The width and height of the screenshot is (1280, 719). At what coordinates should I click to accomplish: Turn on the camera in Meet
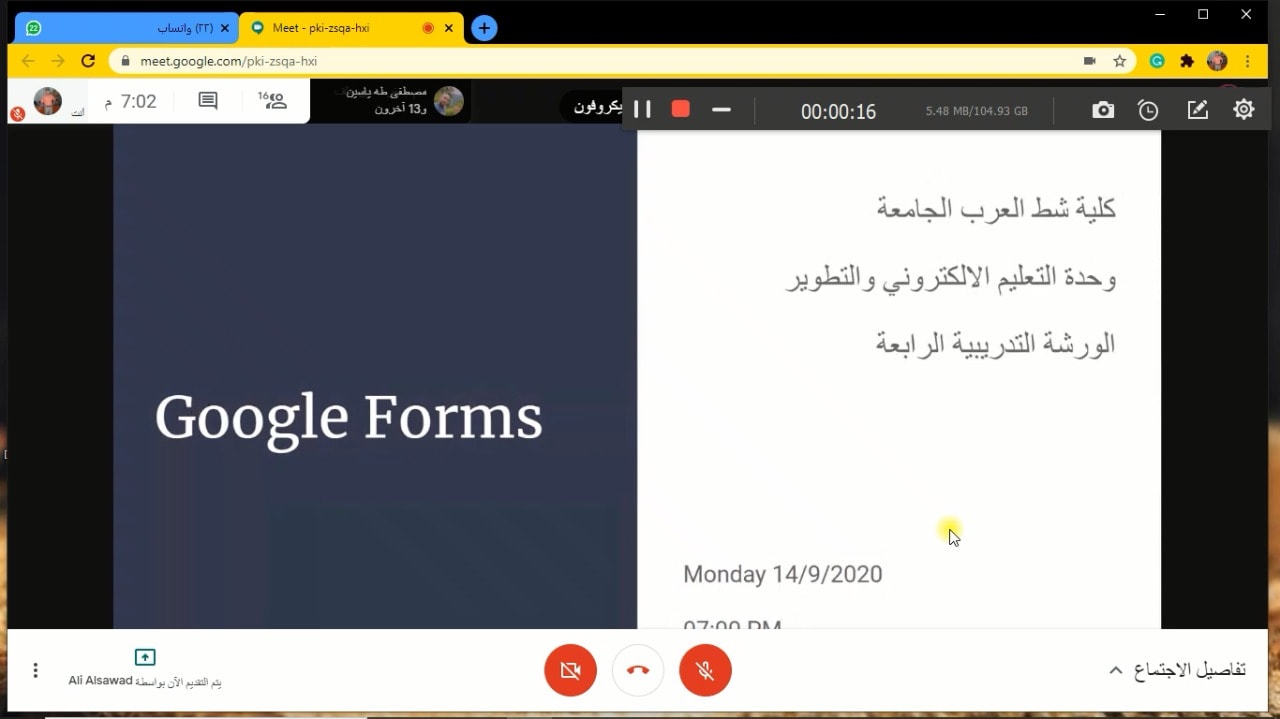point(570,670)
